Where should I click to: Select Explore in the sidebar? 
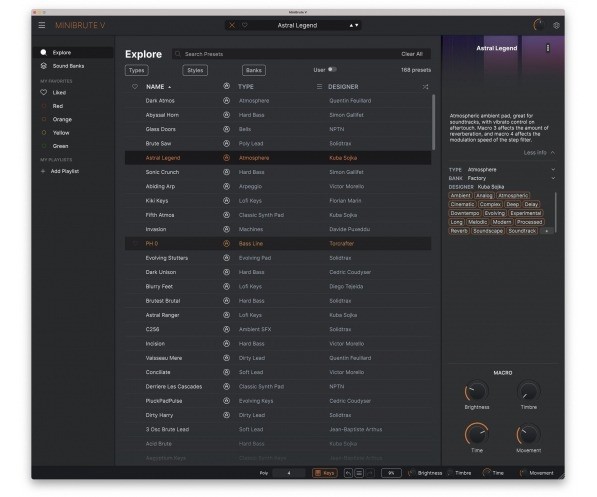[72, 53]
